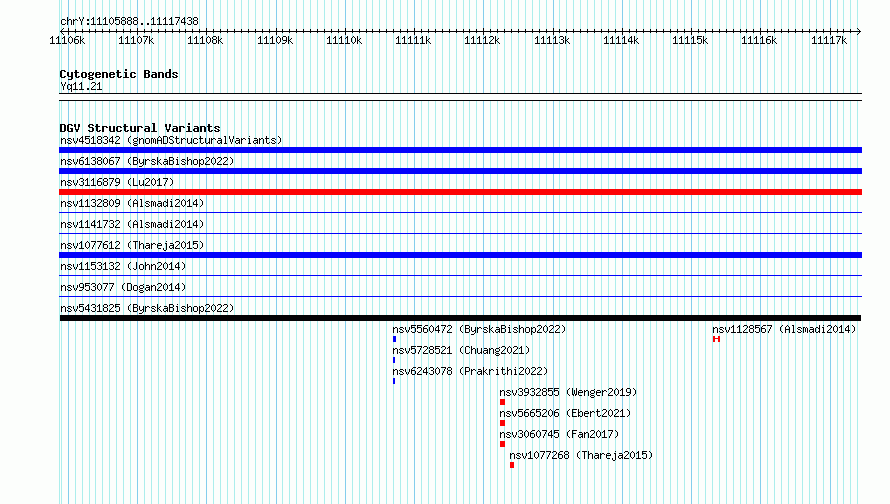Click the 11115k ruler tick label
Viewport: 890px width, 504px height.
pyautogui.click(x=690, y=40)
